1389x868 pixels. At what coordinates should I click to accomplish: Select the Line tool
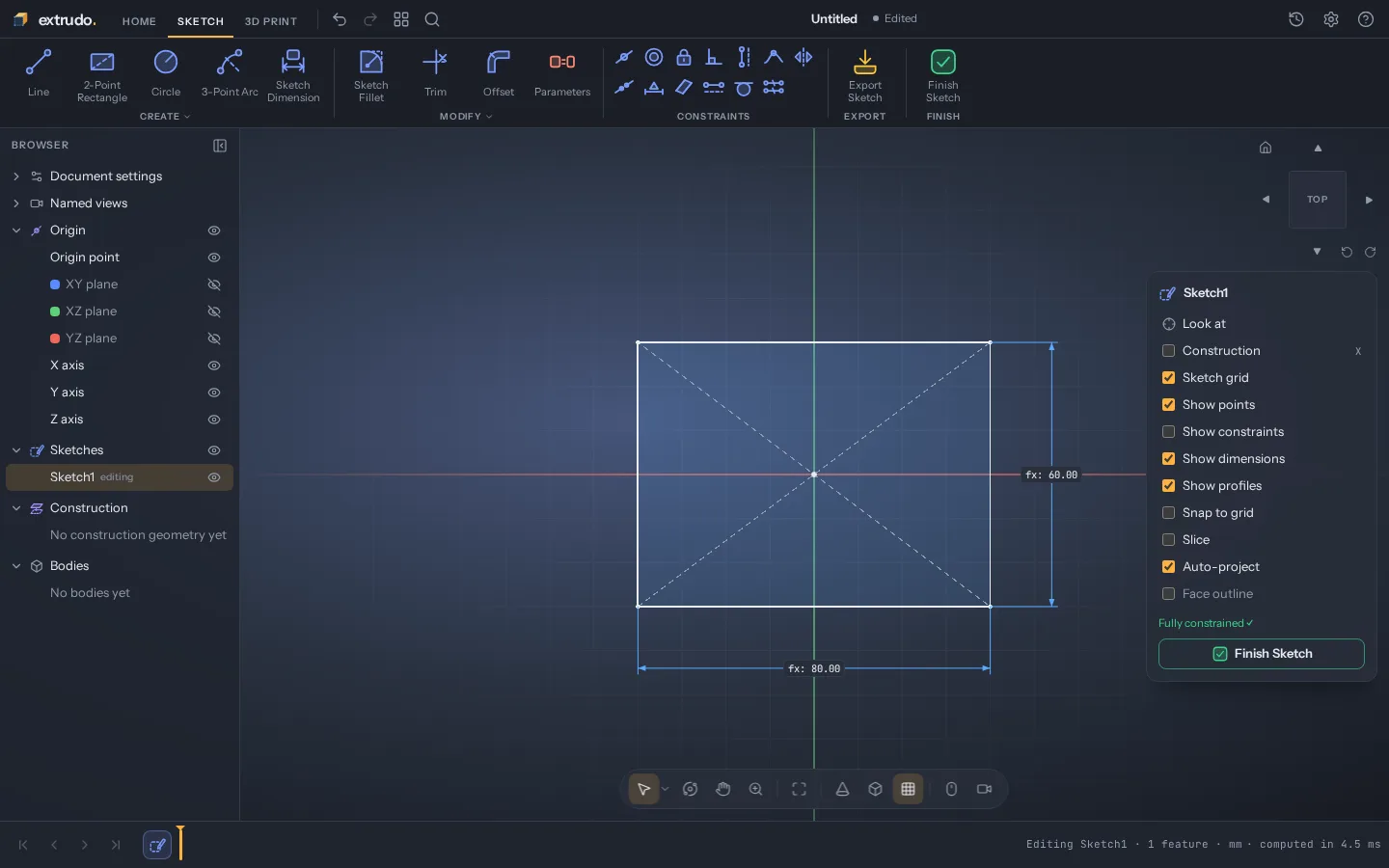coord(39,73)
